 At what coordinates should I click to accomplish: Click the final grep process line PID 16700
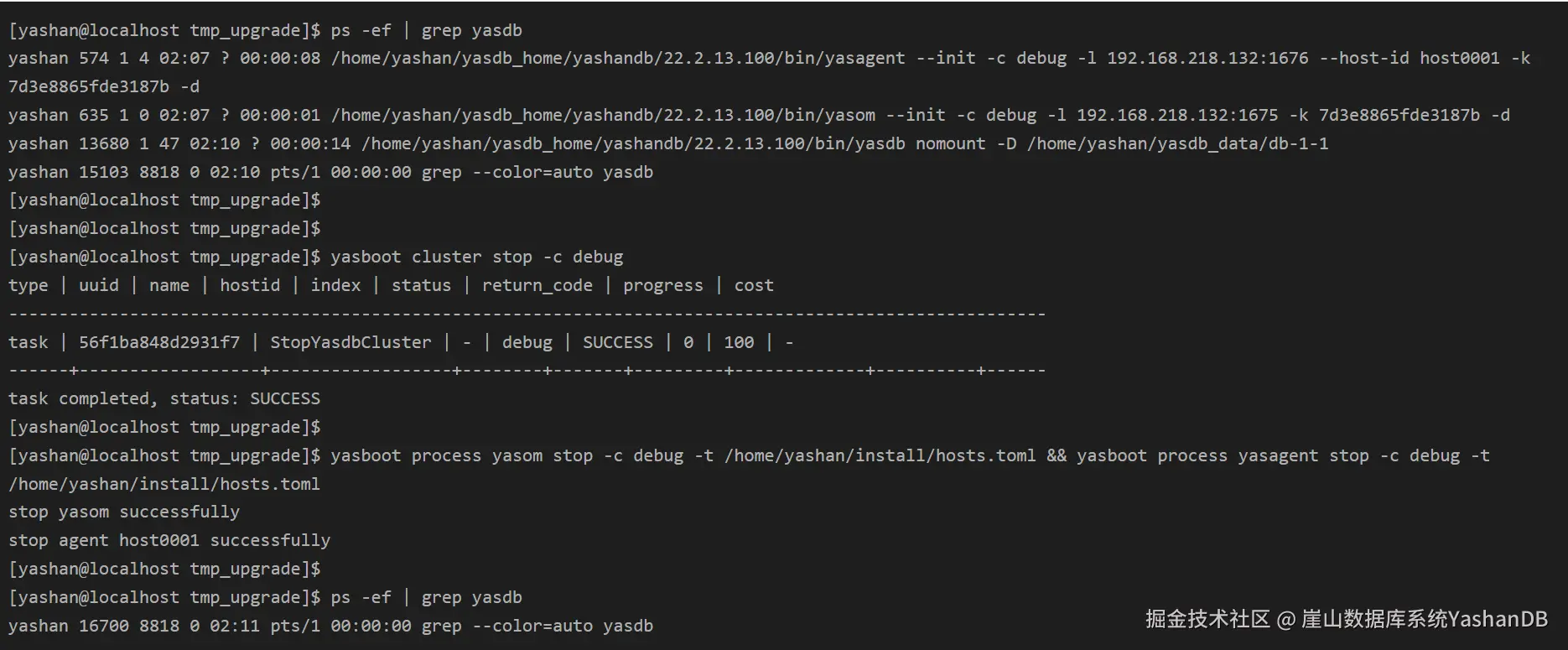[330, 626]
